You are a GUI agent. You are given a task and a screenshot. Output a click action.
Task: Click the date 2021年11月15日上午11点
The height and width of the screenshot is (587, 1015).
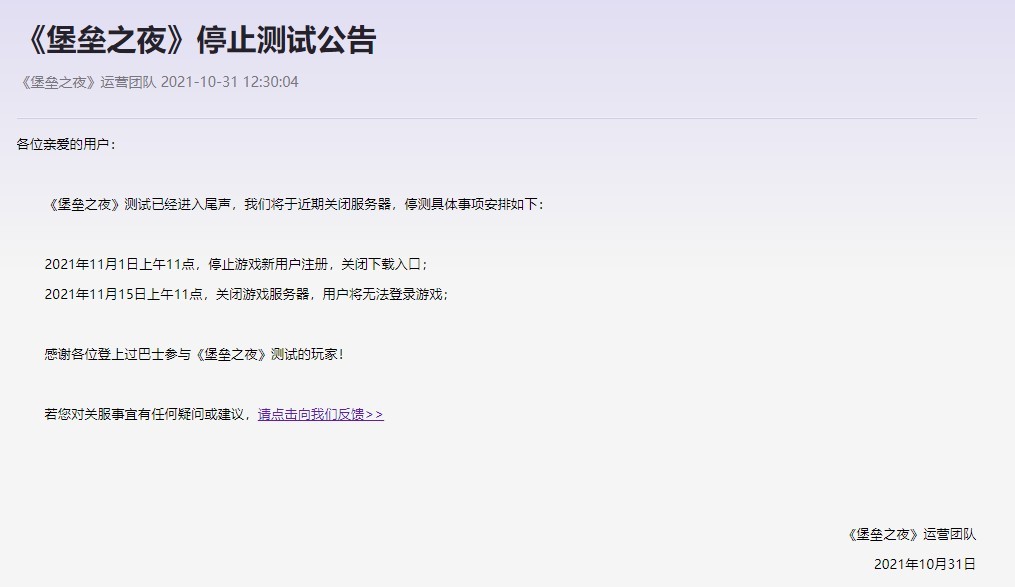coord(123,294)
